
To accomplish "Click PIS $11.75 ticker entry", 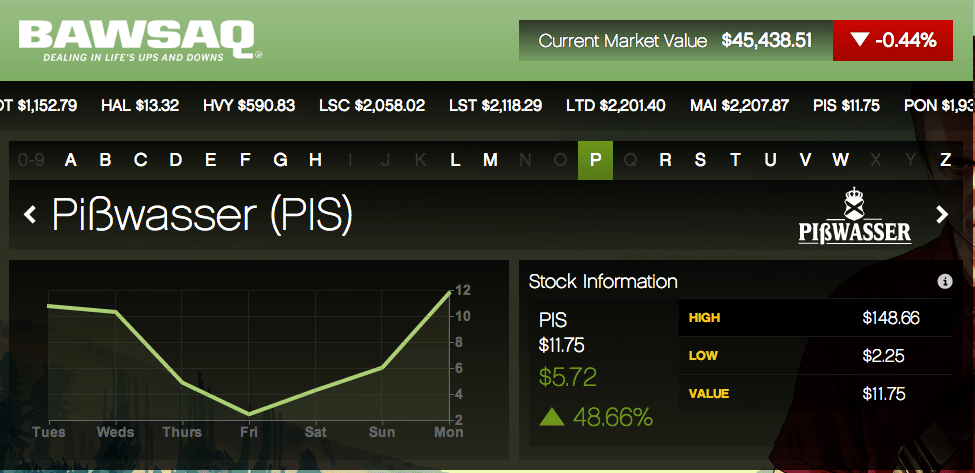I will point(846,105).
